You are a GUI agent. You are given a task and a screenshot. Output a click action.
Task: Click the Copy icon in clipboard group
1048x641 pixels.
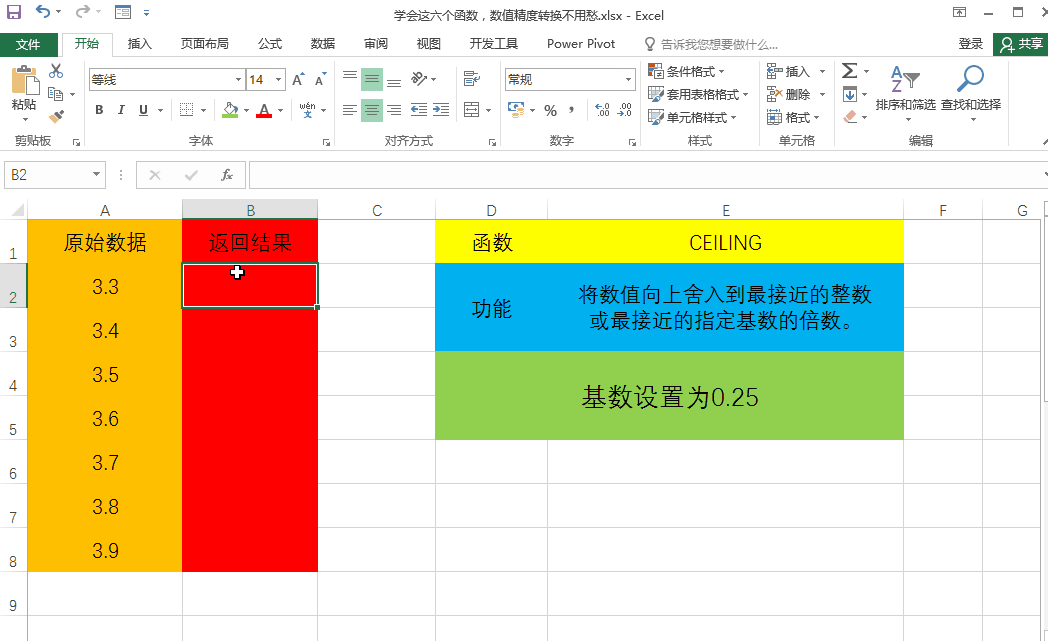[x=55, y=94]
